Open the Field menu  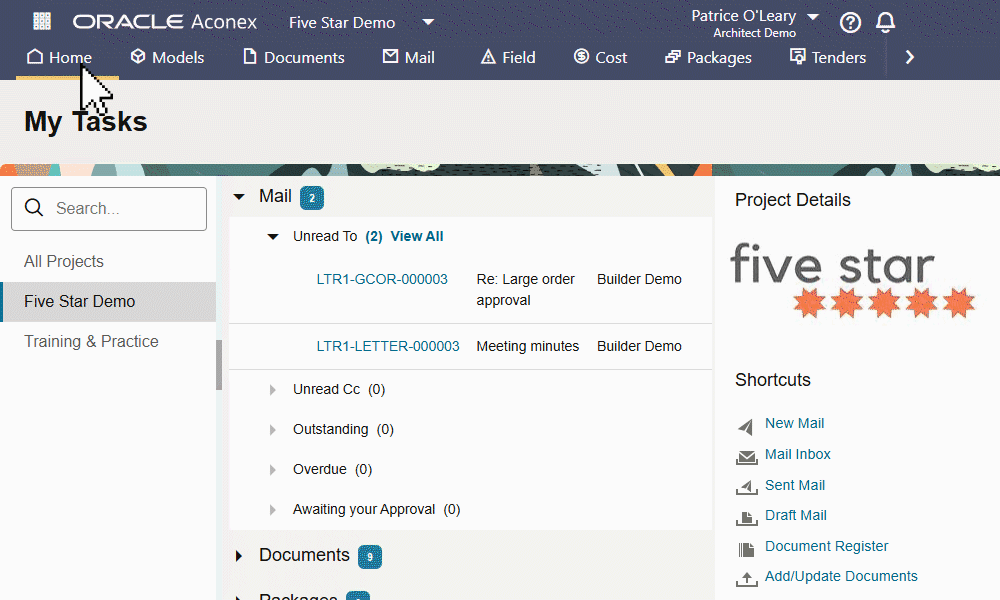coord(508,57)
